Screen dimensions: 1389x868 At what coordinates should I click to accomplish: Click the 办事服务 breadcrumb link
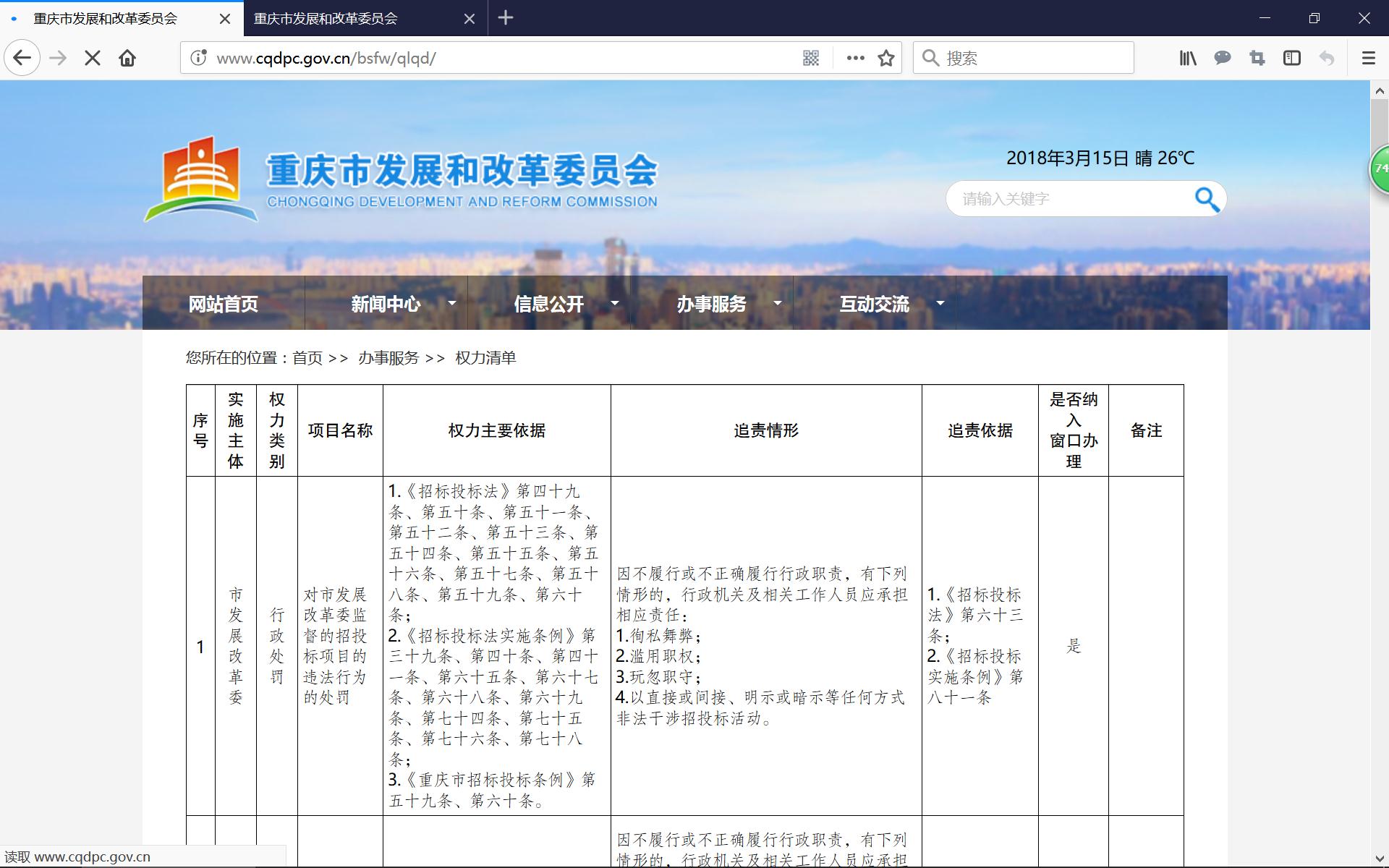pyautogui.click(x=388, y=358)
